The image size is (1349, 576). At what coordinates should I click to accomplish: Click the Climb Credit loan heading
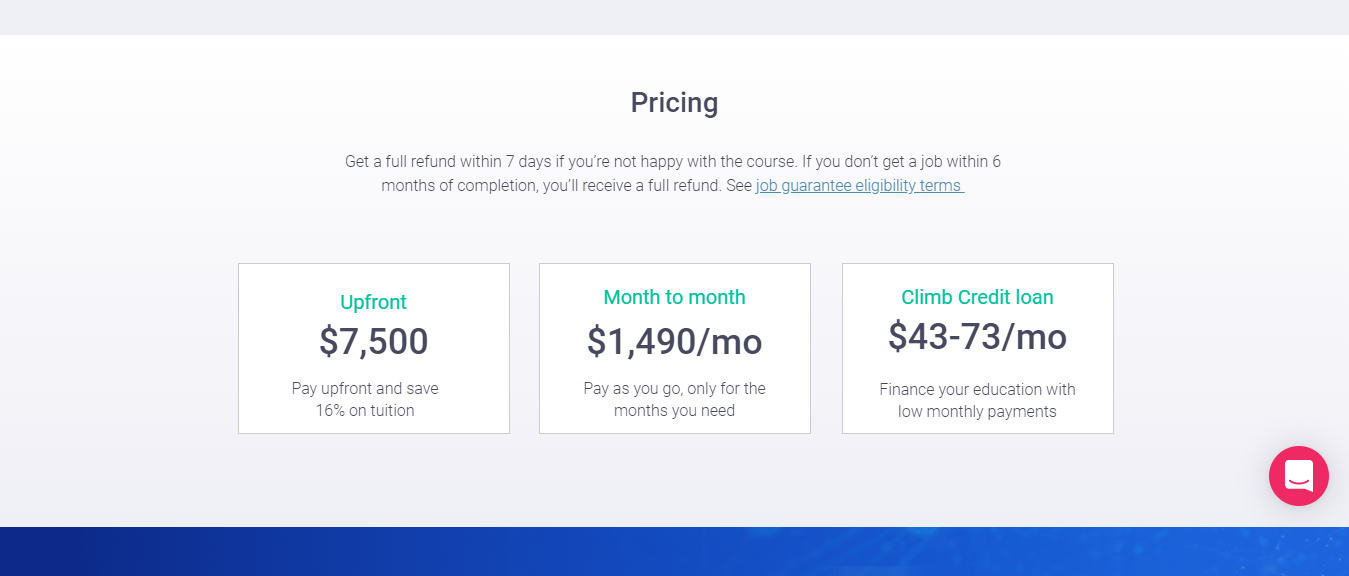point(977,297)
